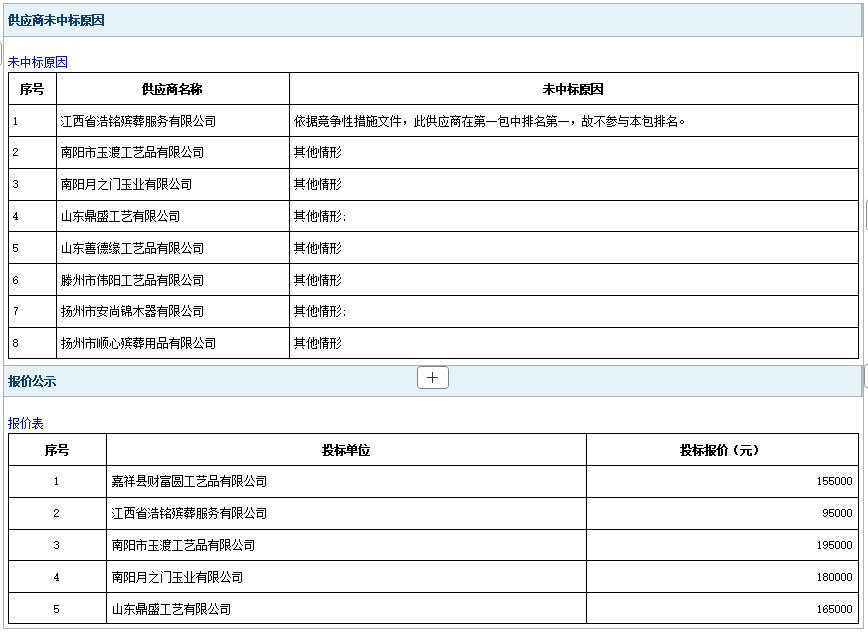Click the 供应商名称 column header
Screen dimensions: 868x633
coord(172,89)
